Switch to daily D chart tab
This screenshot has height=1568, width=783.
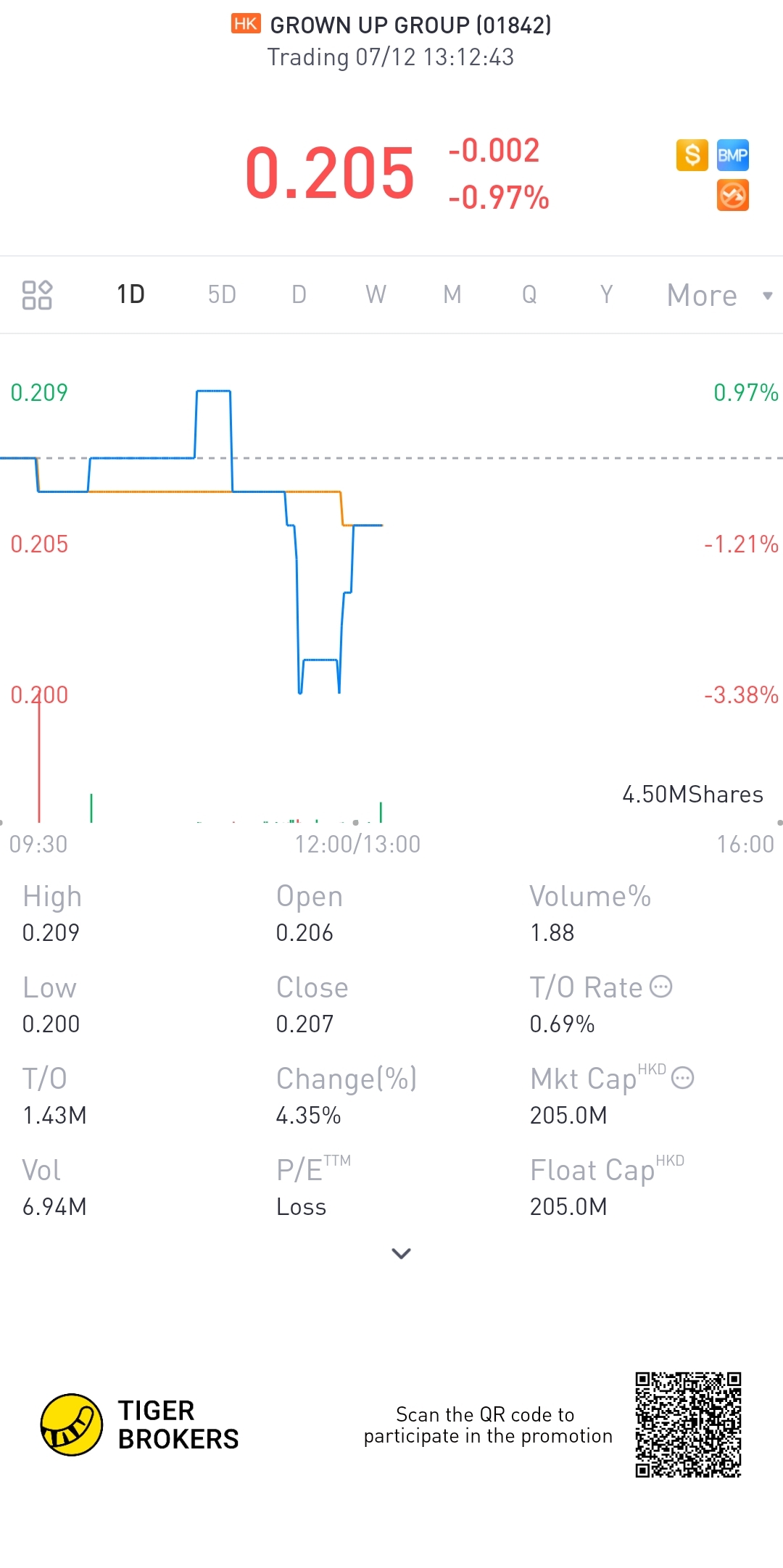(299, 295)
